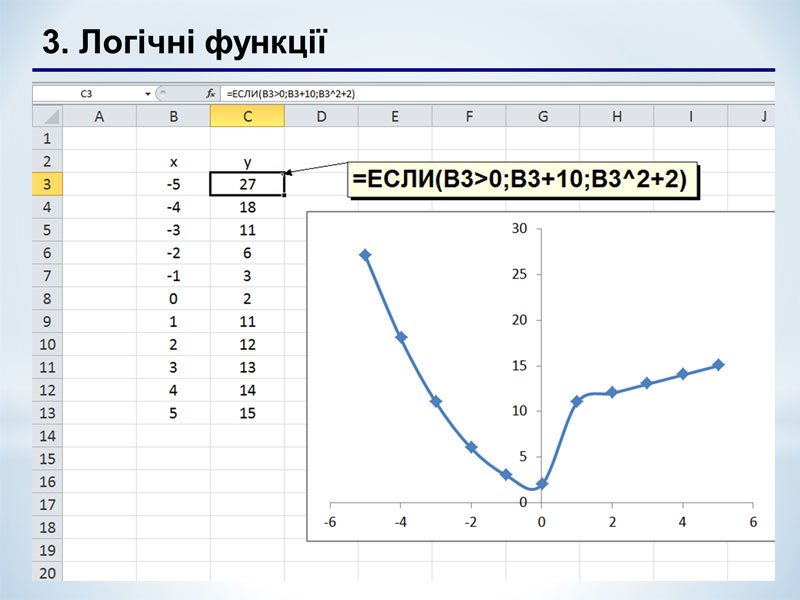
Task: Click the Select All corner triangle
Action: coord(48,117)
